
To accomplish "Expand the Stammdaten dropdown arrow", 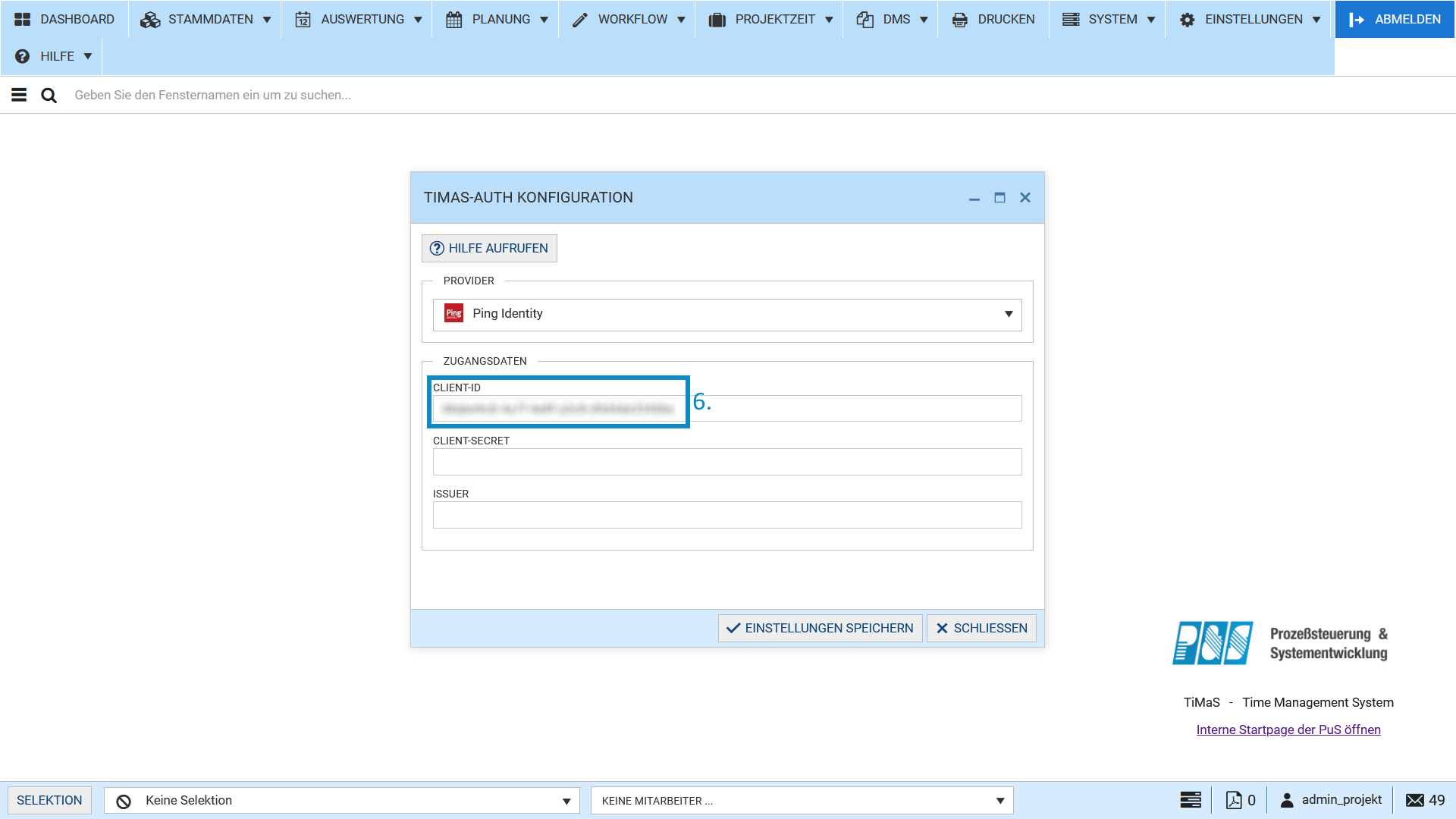I will click(267, 20).
